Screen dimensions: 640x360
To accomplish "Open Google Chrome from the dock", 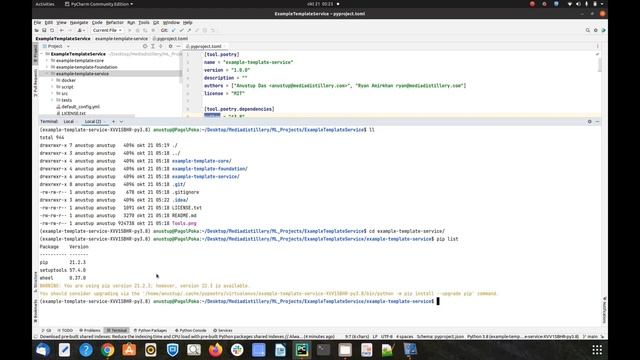I will pyautogui.click(x=107, y=350).
